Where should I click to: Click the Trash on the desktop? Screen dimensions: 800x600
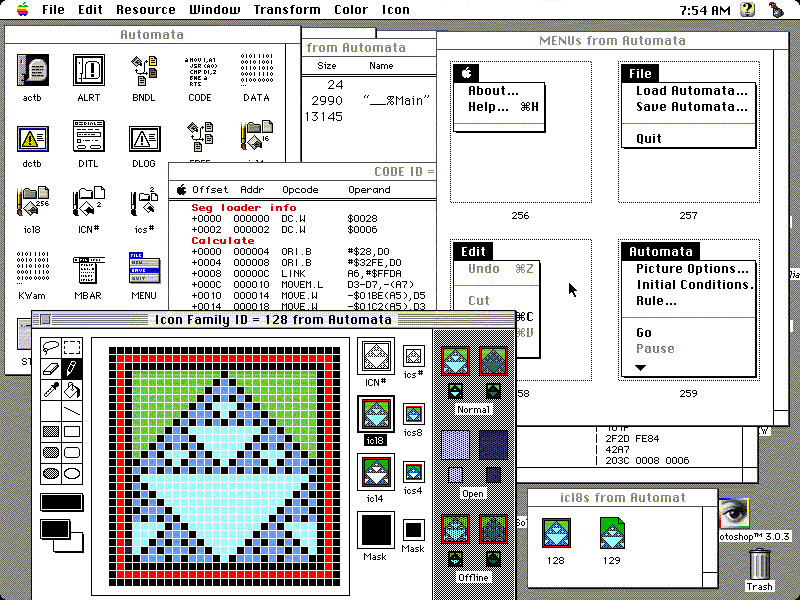click(x=760, y=570)
